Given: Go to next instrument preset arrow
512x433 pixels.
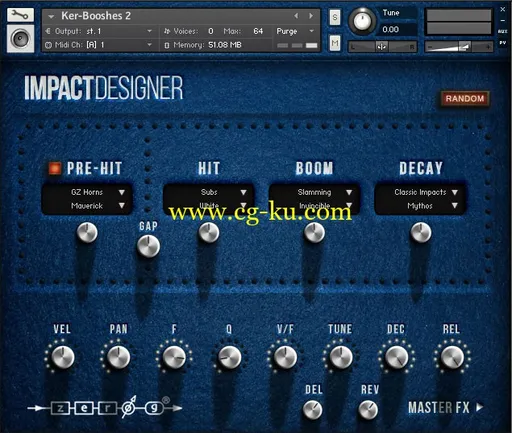Looking at the screenshot, I should [311, 16].
